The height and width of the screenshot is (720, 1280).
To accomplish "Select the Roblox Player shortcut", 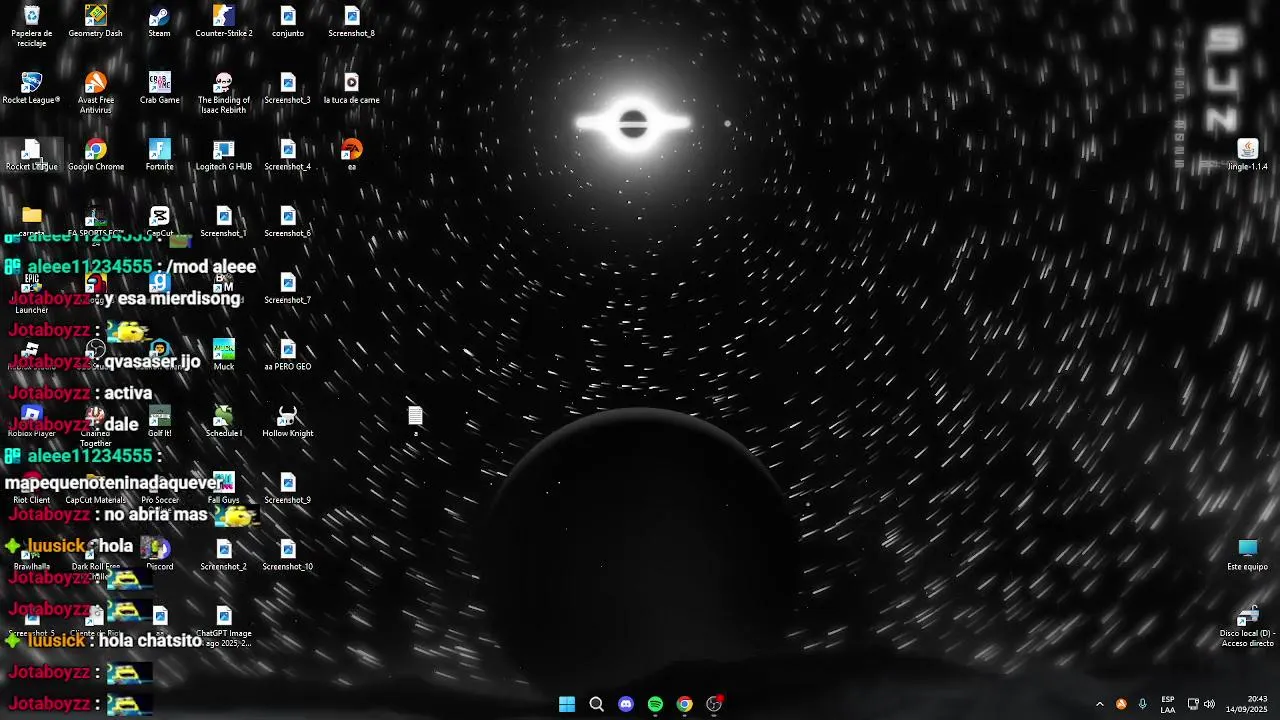I will (x=32, y=422).
